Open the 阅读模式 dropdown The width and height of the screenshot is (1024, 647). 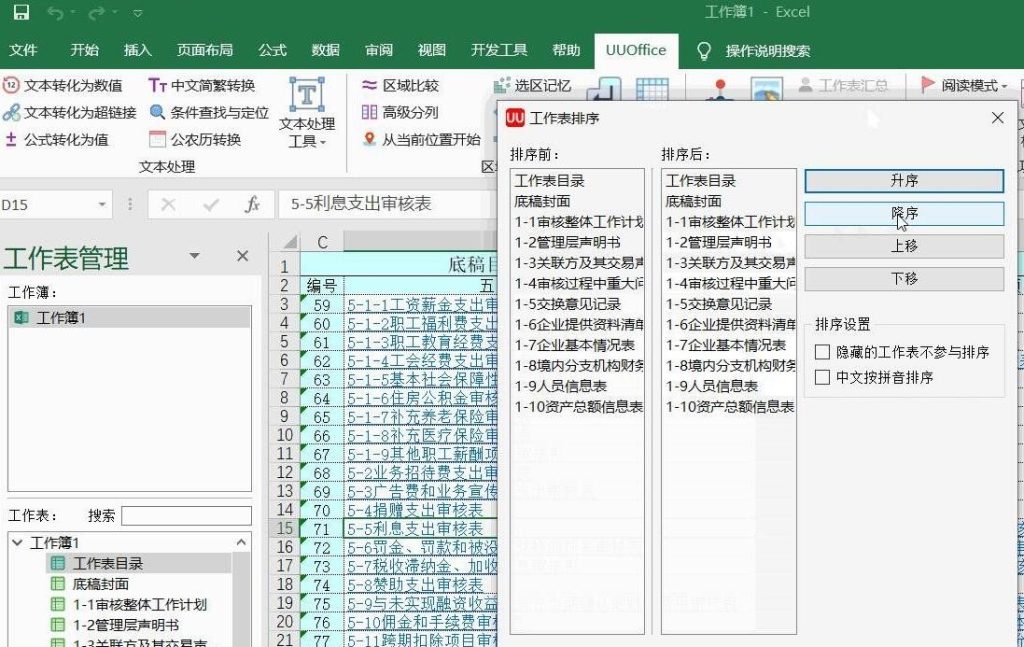pos(965,86)
